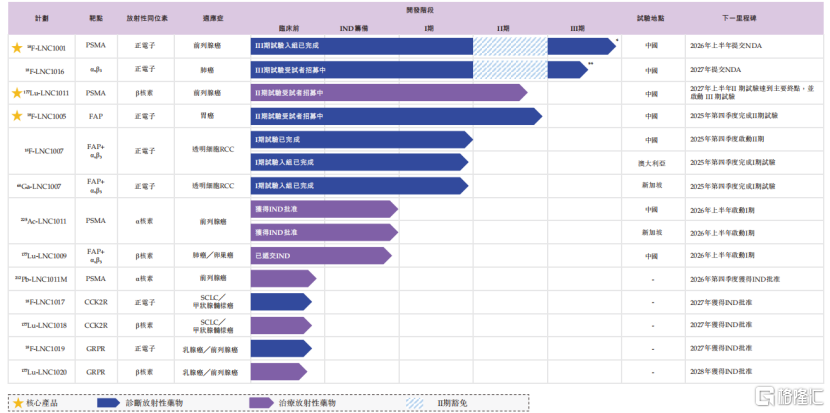This screenshot has height=413, width=830.
Task: Select the 177Lu-LNC1011 program name
Action: coord(46,94)
